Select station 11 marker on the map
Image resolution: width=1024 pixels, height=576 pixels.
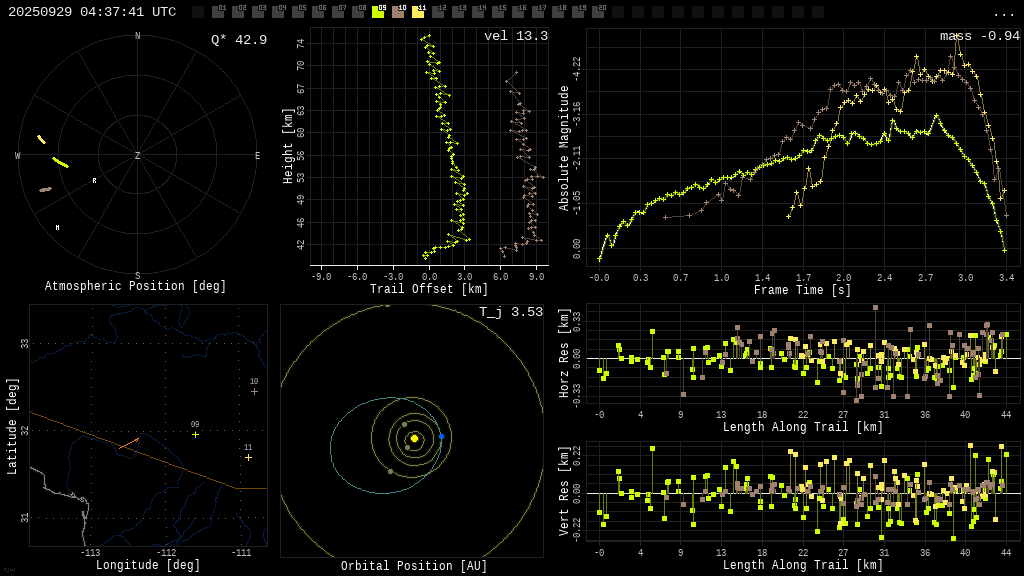pos(248,457)
